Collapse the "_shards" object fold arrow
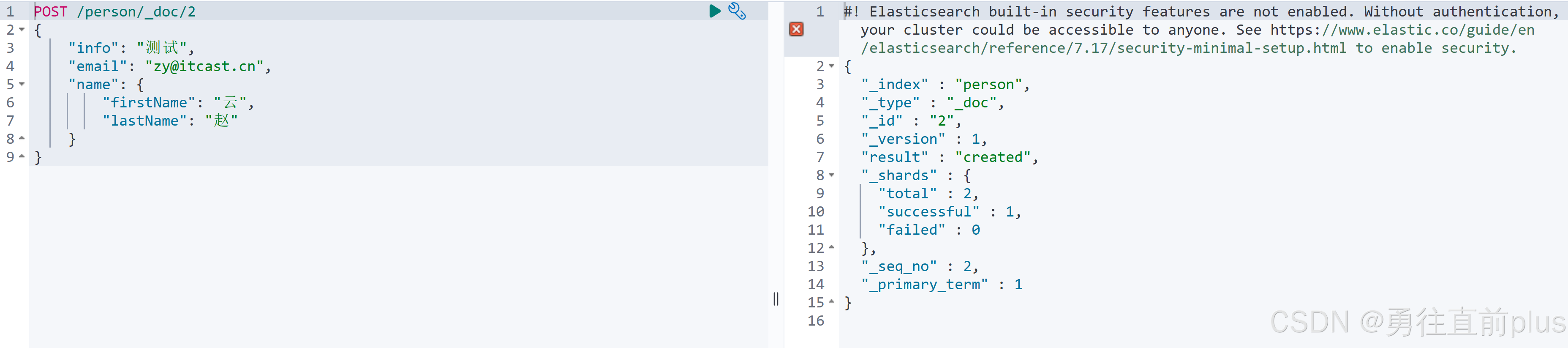 click(x=831, y=175)
